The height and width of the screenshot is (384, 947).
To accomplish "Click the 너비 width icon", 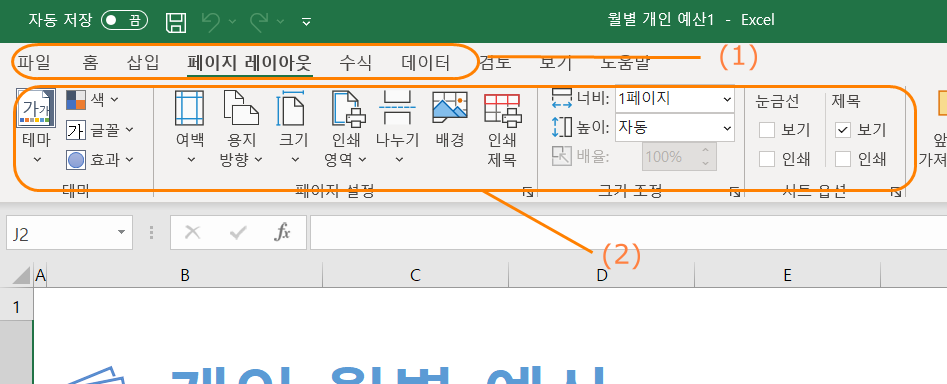I will pyautogui.click(x=562, y=98).
